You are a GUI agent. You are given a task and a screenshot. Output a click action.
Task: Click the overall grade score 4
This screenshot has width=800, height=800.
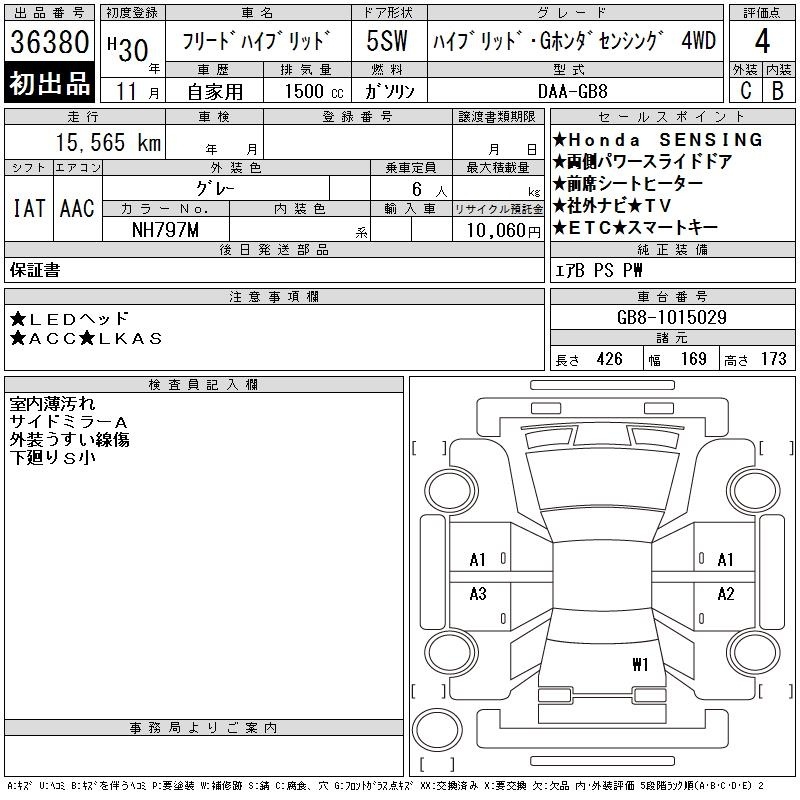pos(761,43)
